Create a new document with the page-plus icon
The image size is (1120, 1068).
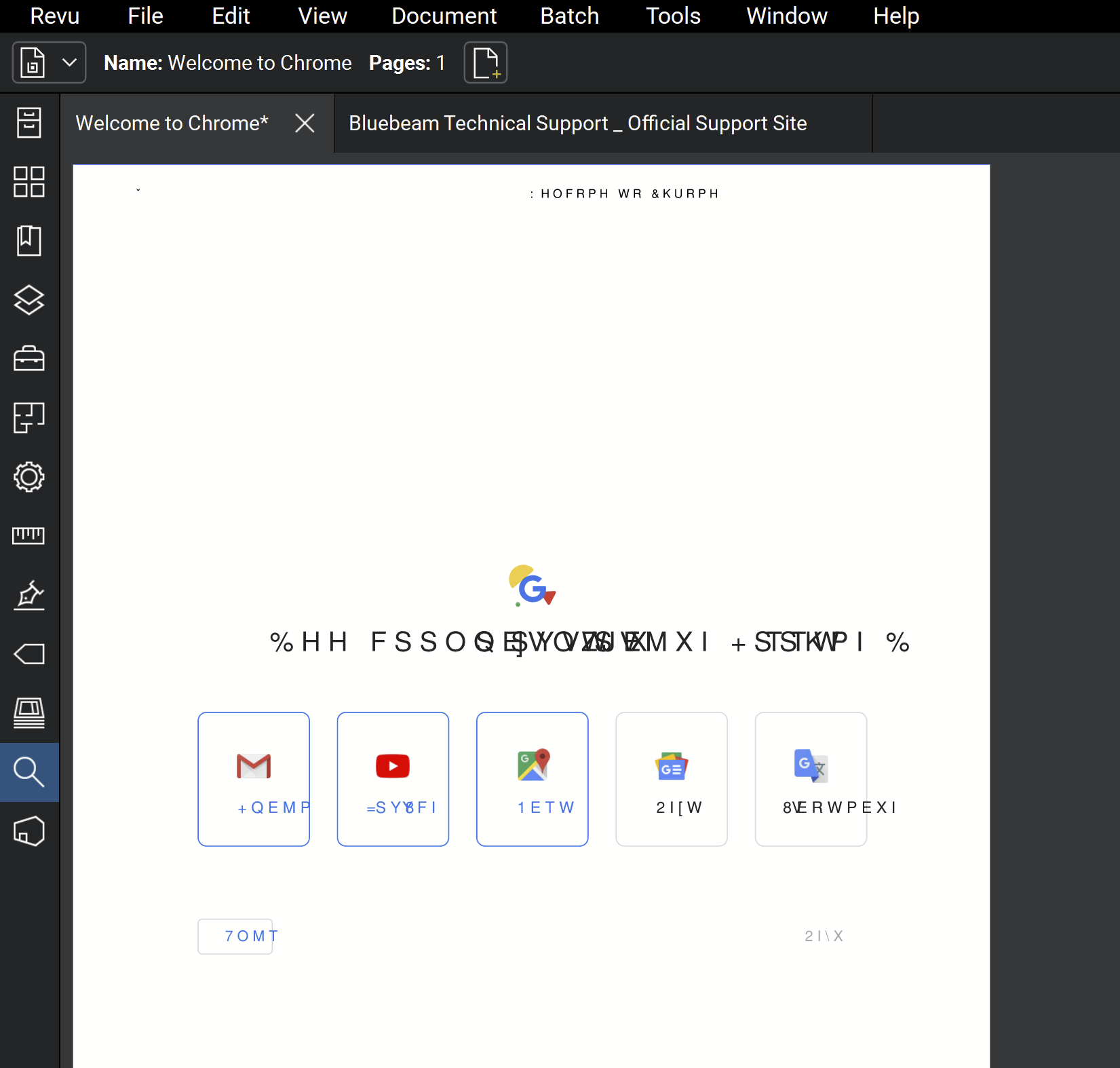486,62
